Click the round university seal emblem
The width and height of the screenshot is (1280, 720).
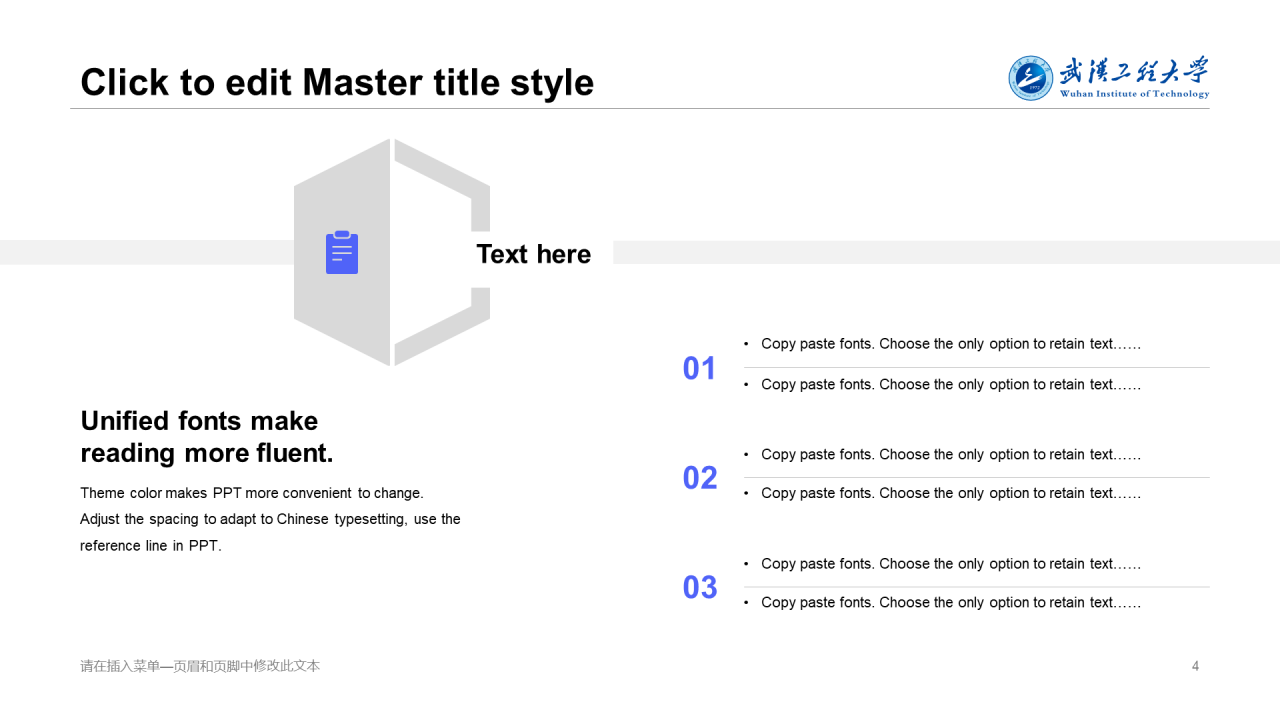tap(1031, 78)
